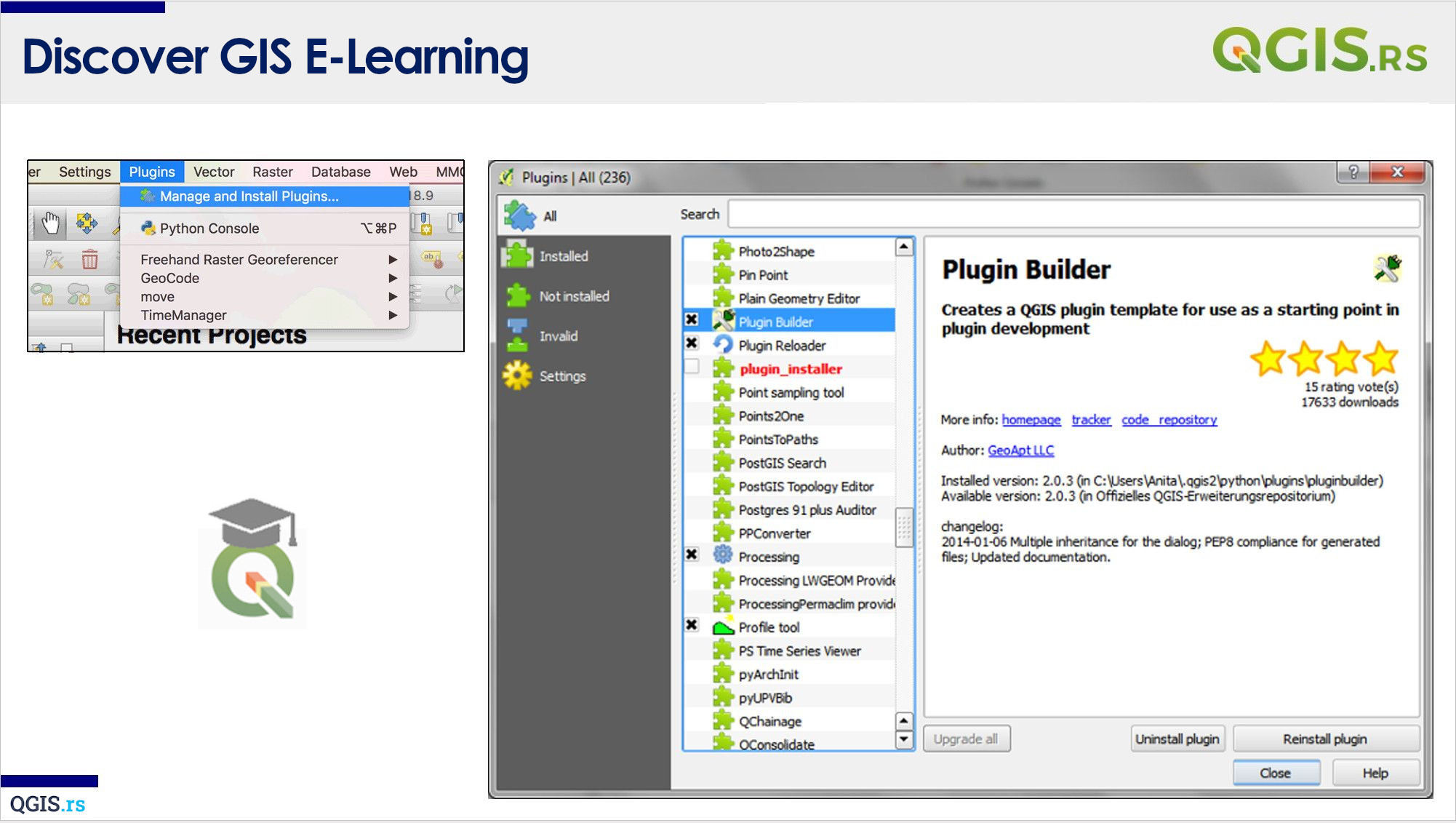
Task: Open the homepage link
Action: pyautogui.click(x=1031, y=420)
